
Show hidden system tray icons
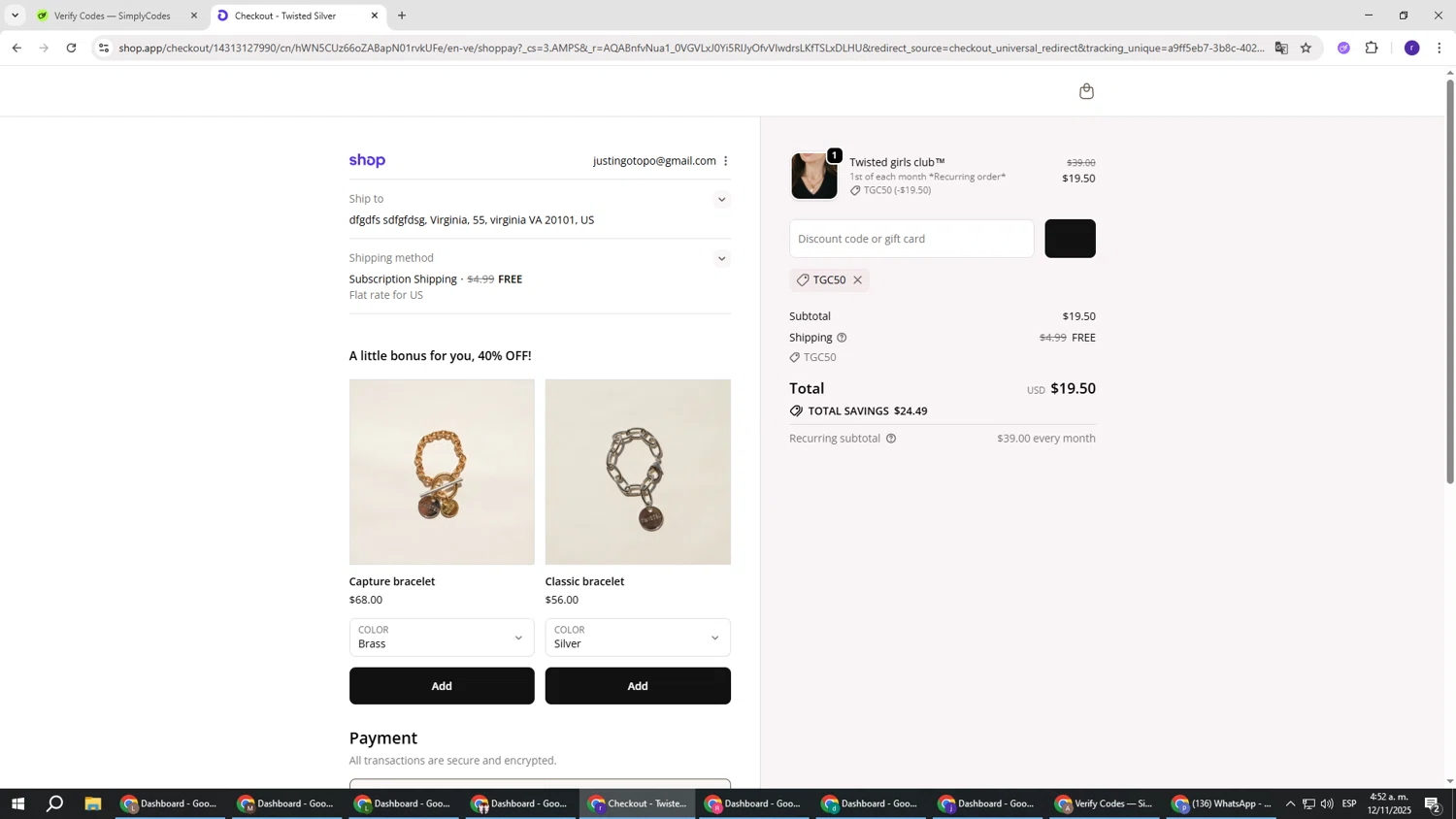tap(1290, 803)
